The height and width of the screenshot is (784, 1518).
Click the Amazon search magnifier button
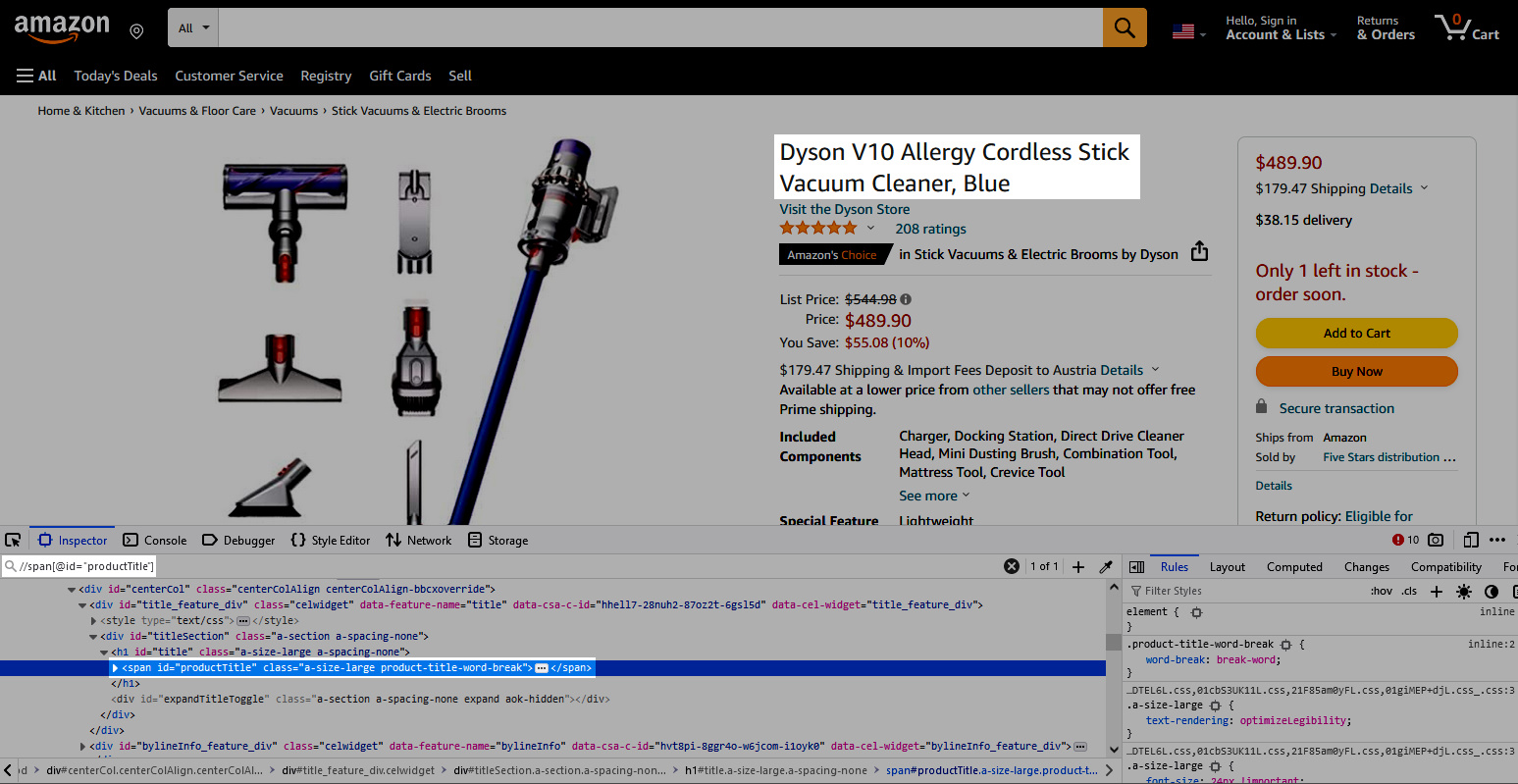1125,27
